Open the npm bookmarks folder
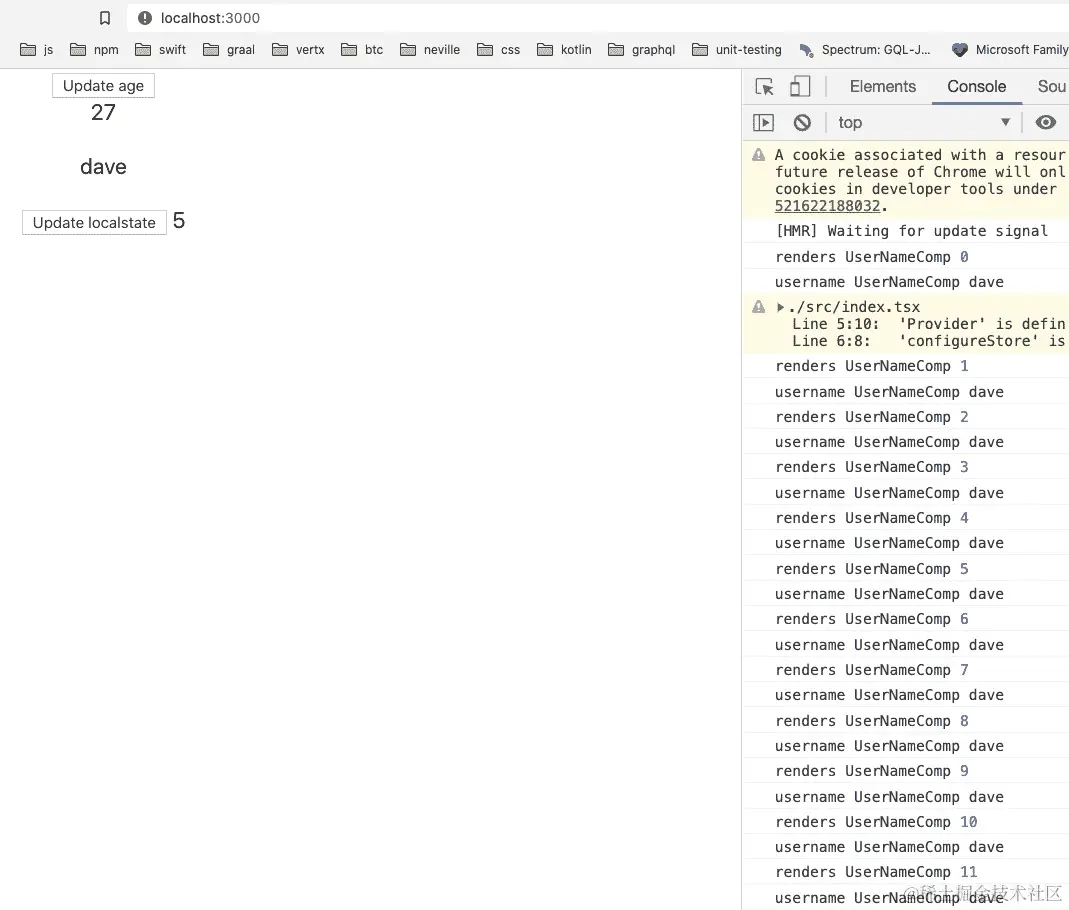This screenshot has width=1069, height=910. coord(94,50)
